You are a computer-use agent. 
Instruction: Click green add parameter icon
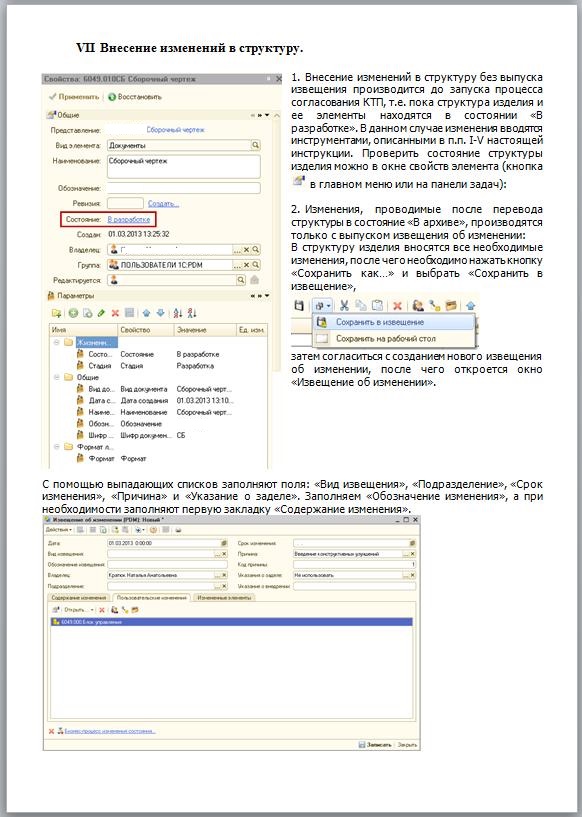[73, 313]
